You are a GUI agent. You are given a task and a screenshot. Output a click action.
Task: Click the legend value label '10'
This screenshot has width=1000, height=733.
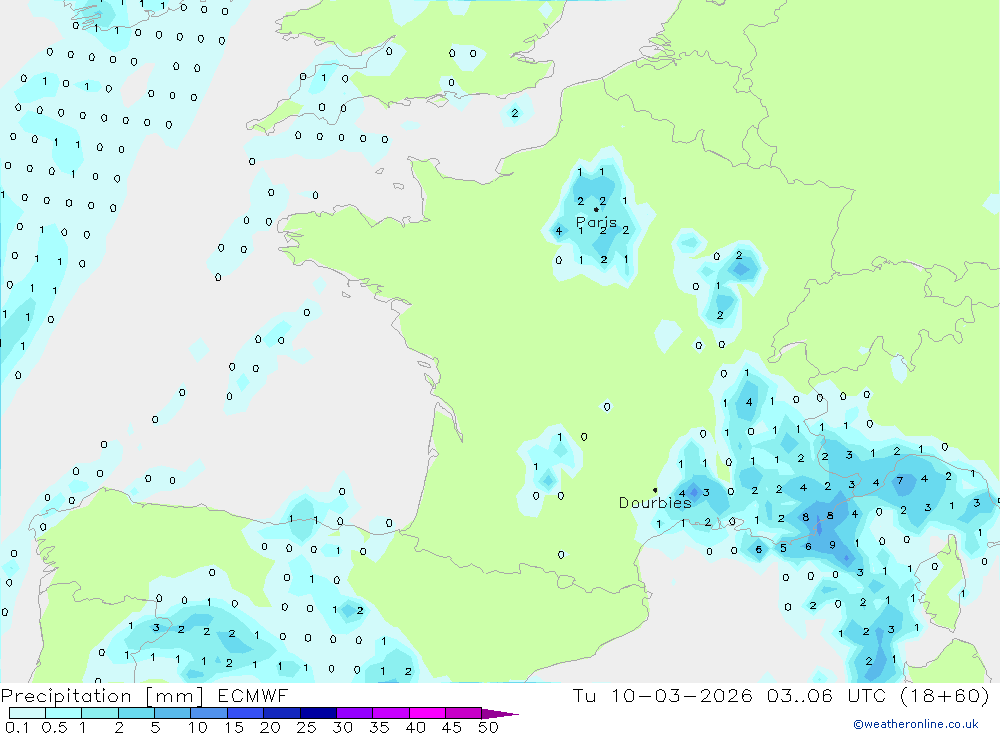pos(198,727)
